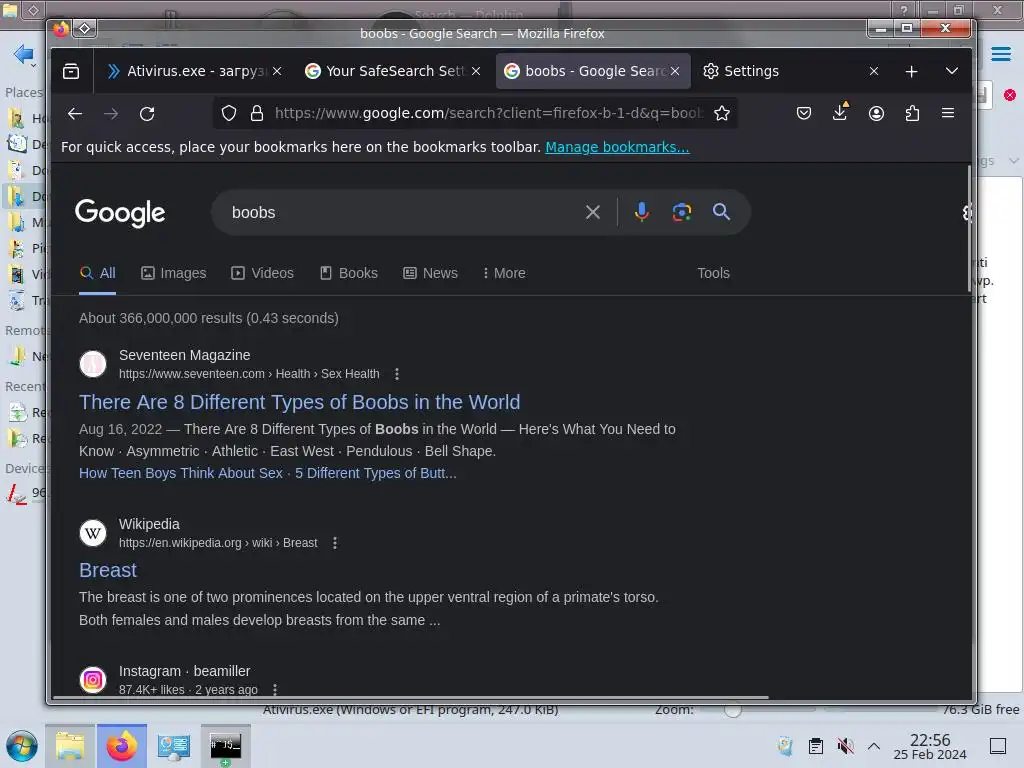Select the Images search tab
The height and width of the screenshot is (768, 1024).
173,274
